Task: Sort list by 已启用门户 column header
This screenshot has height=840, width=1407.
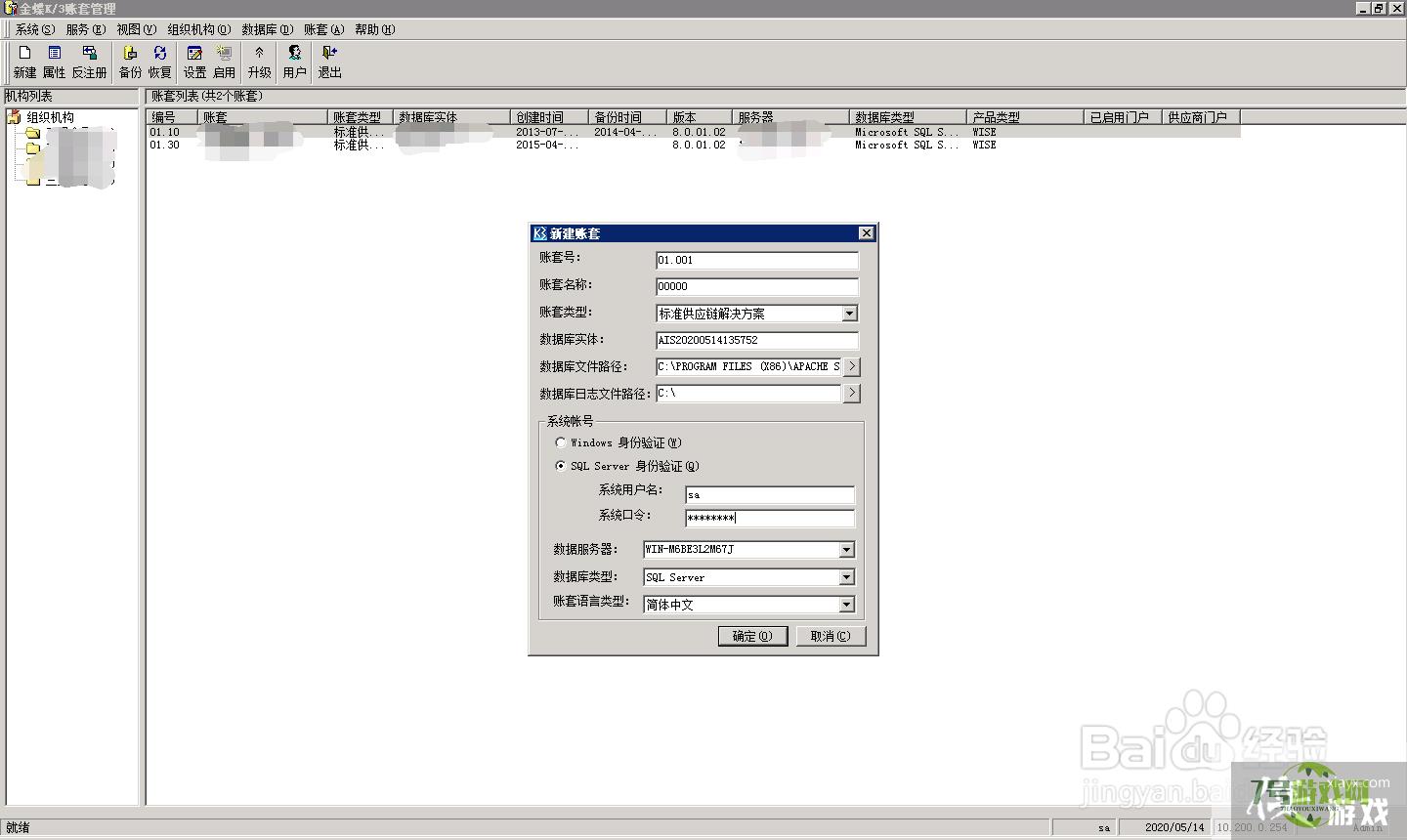Action: (1124, 117)
